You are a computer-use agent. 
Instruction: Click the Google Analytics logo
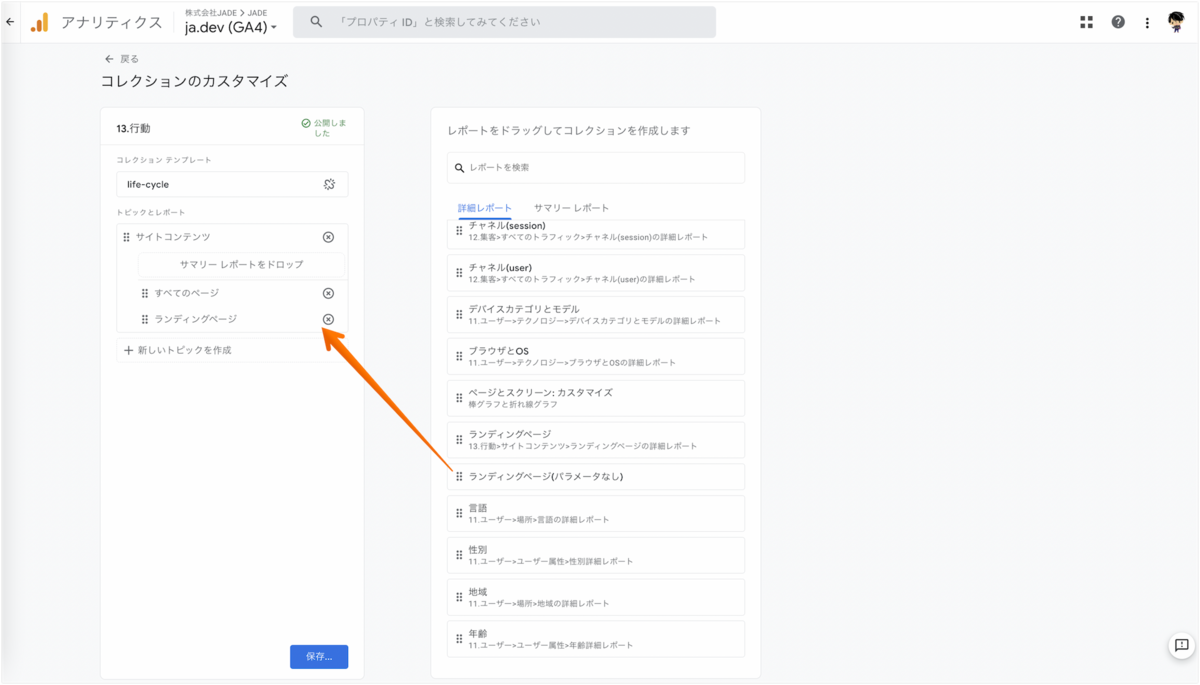(x=41, y=21)
